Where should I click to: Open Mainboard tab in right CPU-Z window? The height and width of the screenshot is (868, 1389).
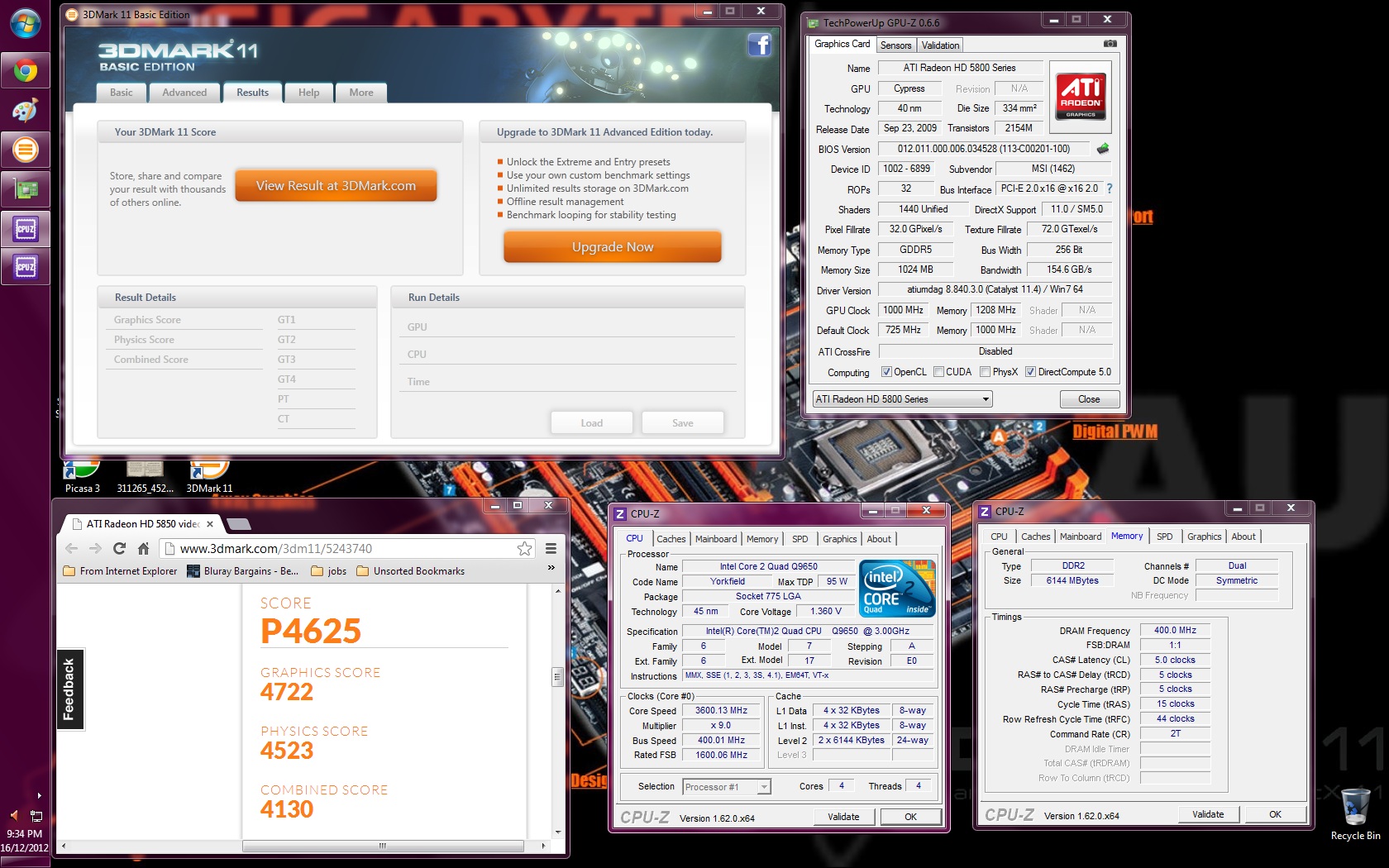[1081, 537]
